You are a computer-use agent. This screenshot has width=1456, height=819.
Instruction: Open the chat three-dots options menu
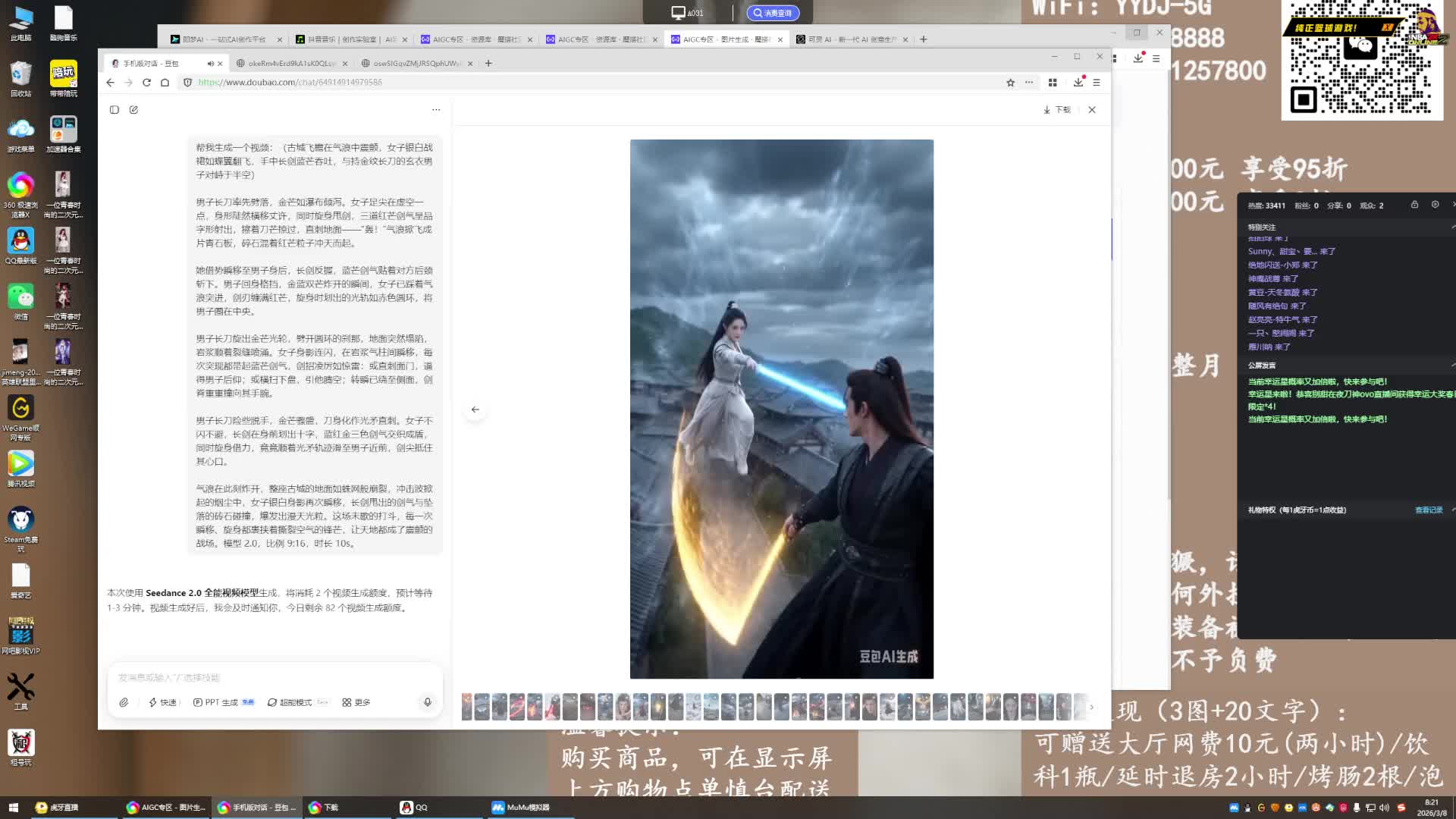pos(436,110)
